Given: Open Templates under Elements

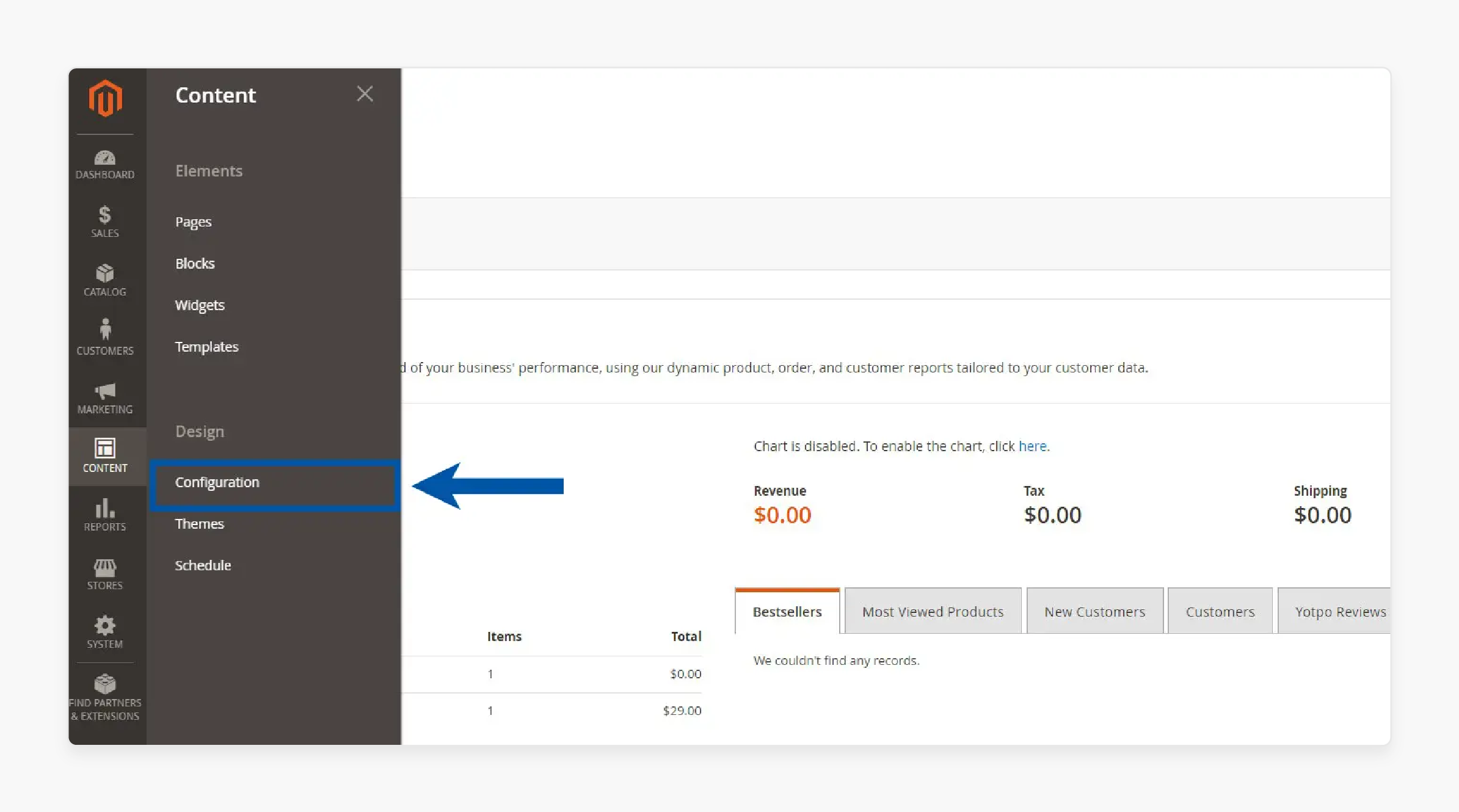Looking at the screenshot, I should coord(206,346).
